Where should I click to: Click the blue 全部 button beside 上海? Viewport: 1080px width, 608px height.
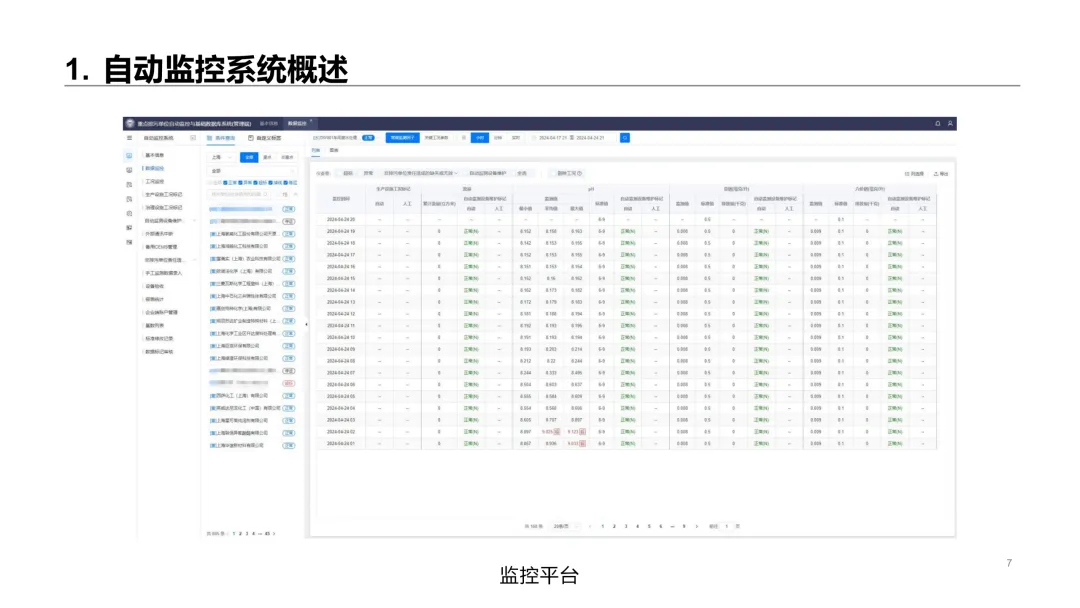(249, 157)
